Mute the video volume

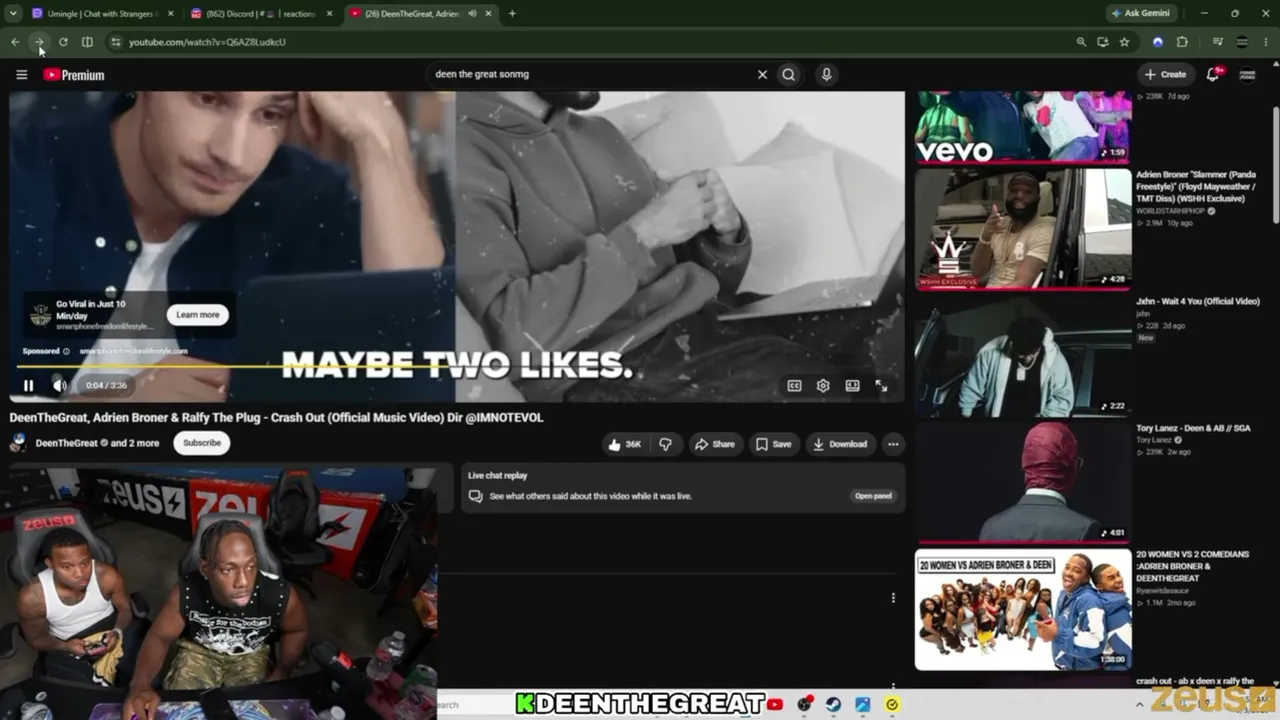(60, 385)
